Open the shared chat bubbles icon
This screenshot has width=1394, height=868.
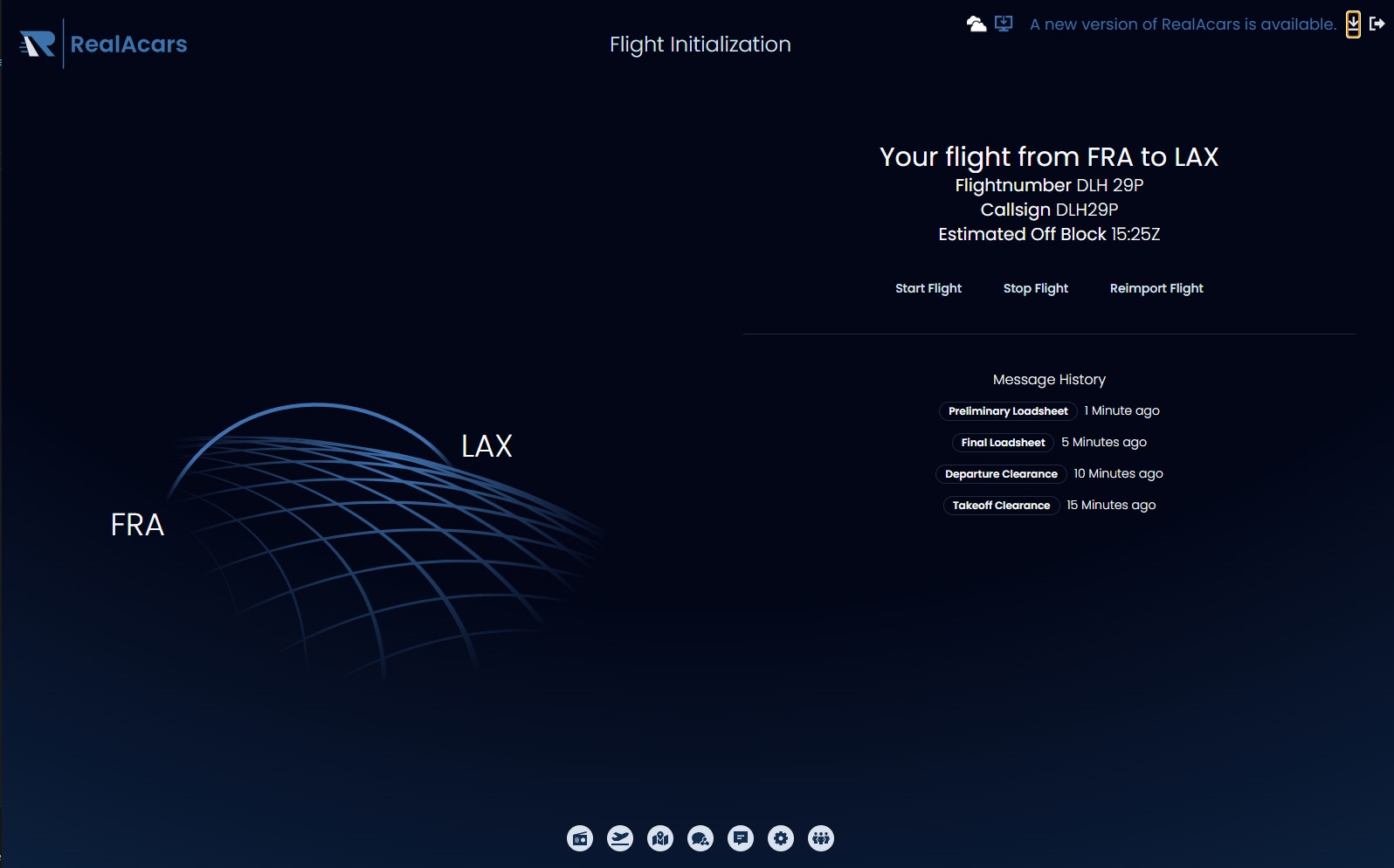(x=700, y=838)
